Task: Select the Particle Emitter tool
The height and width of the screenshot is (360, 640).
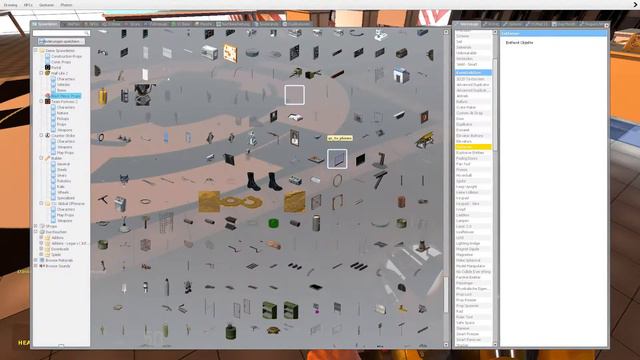Action: click(473, 277)
